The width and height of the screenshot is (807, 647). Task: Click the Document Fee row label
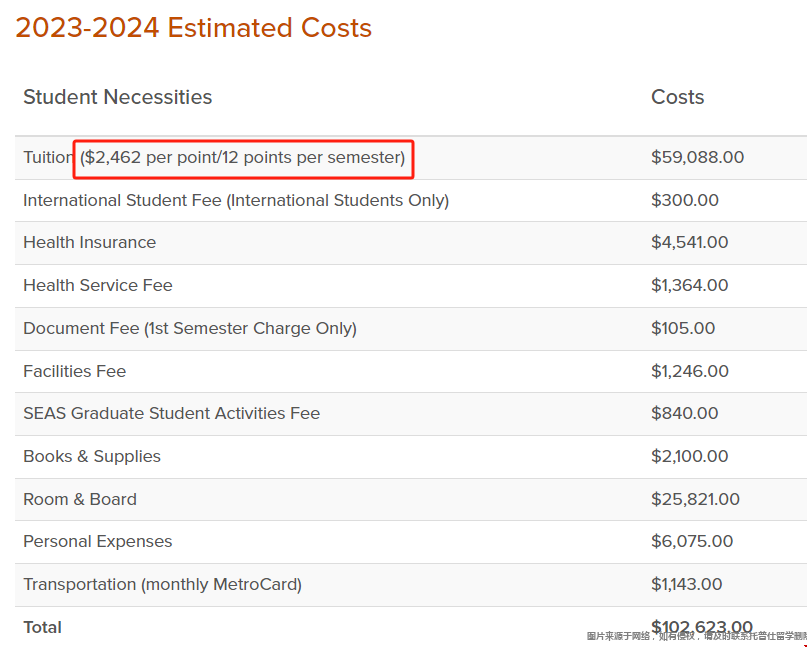coord(190,328)
